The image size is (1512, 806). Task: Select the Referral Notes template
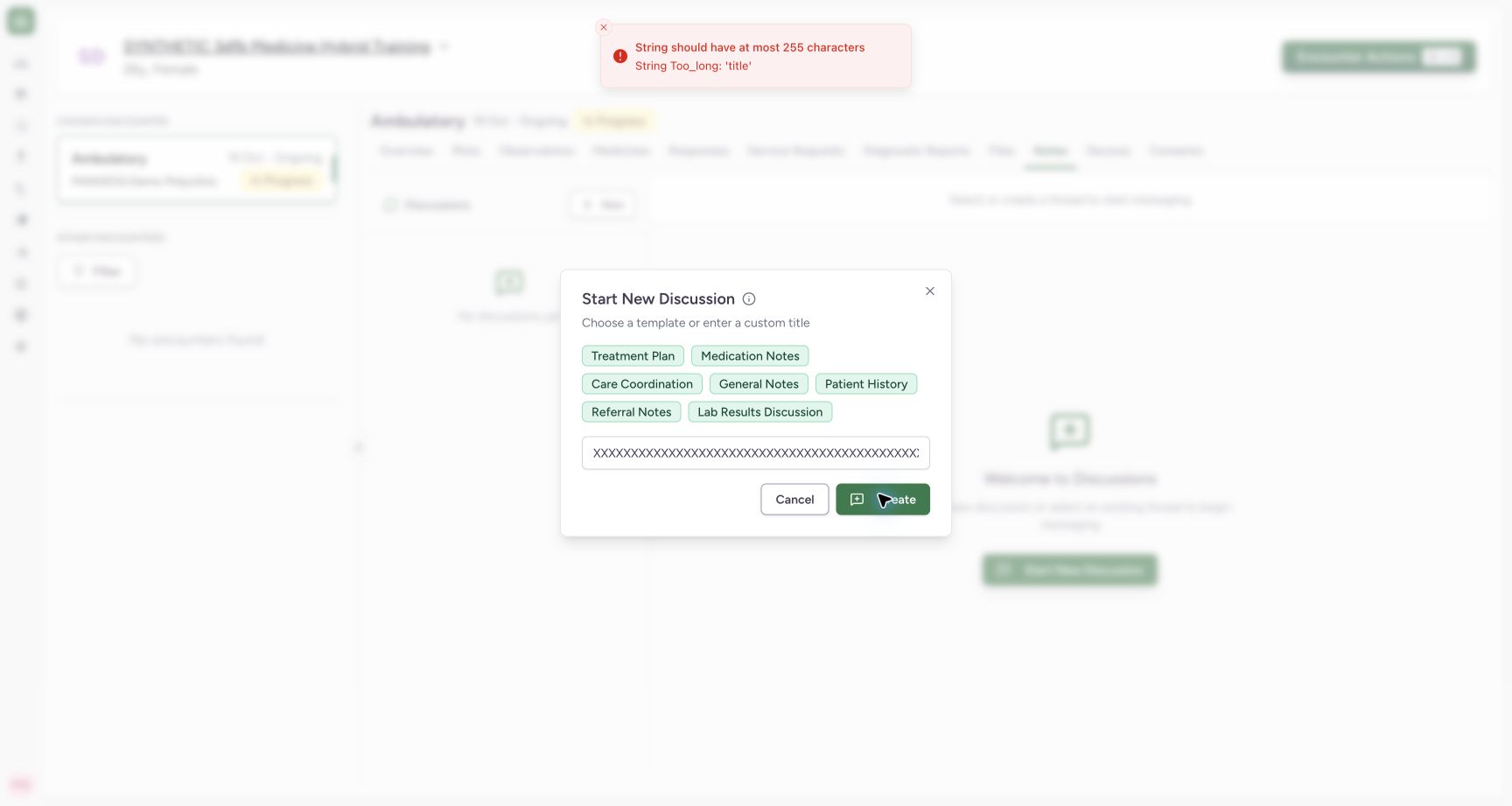click(631, 412)
